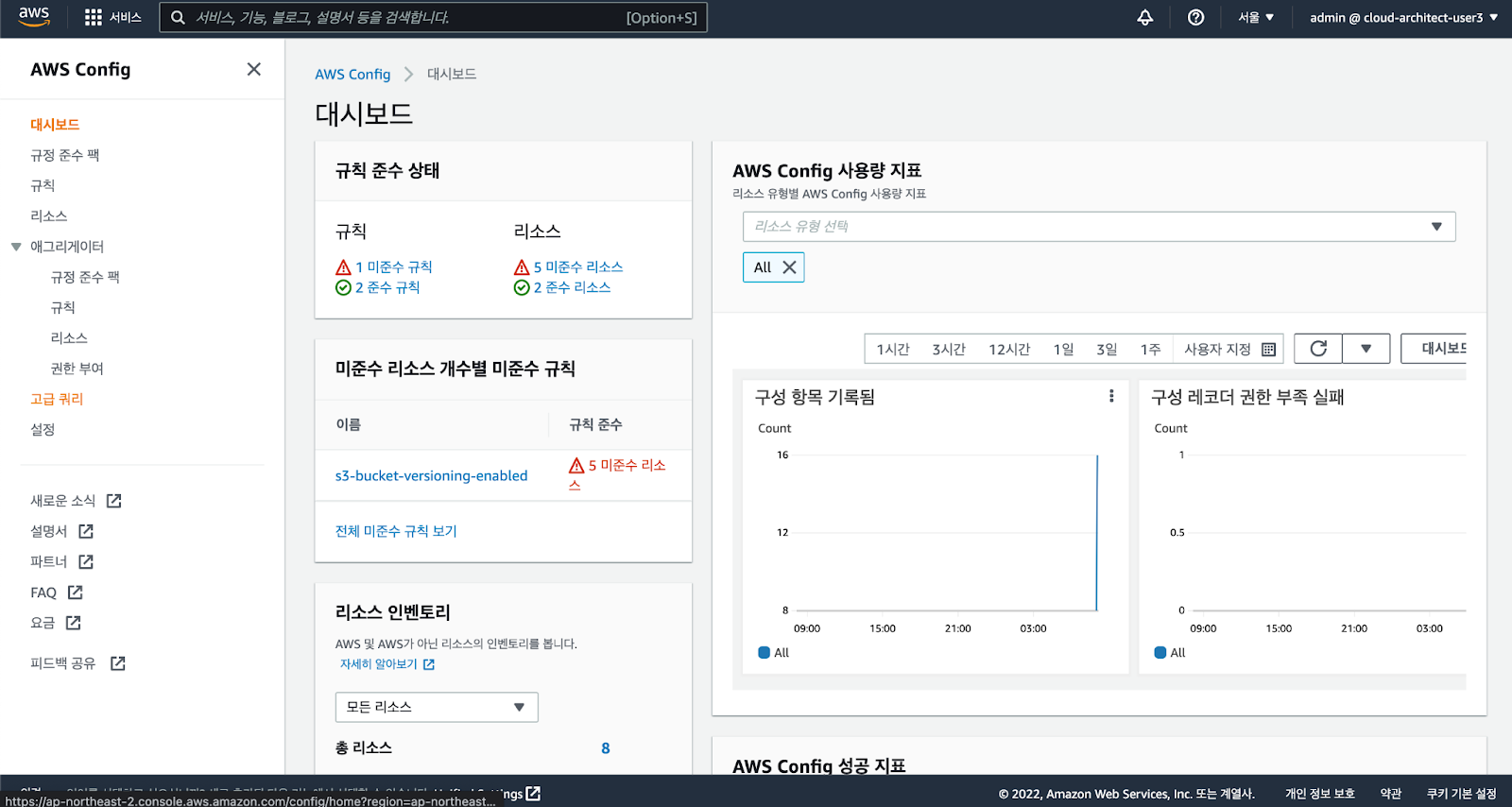
Task: Select the 1주 time range
Action: pos(1150,350)
